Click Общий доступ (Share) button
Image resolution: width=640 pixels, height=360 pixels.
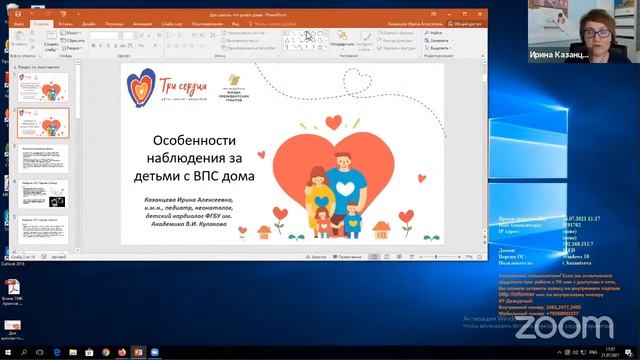[464, 24]
